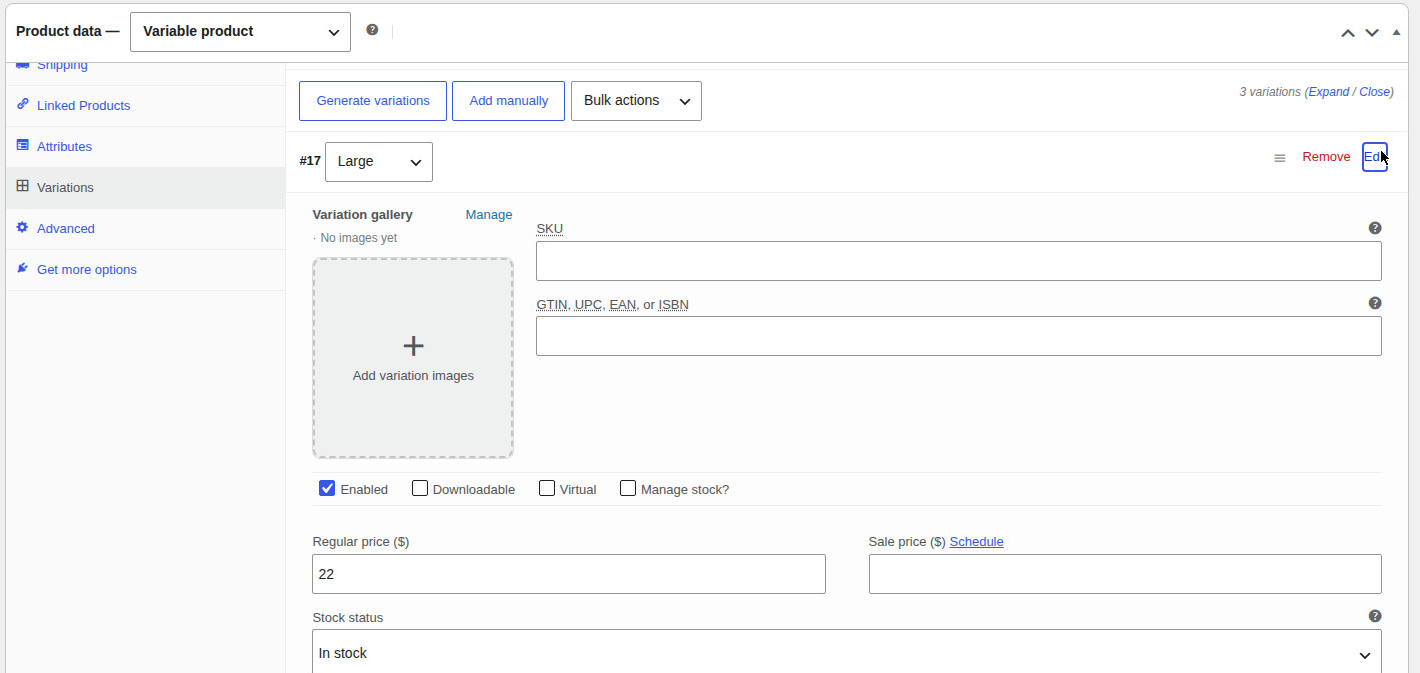Screen dimensions: 1420x673
Task: Click the Get more options plugin icon
Action: [x=23, y=268]
